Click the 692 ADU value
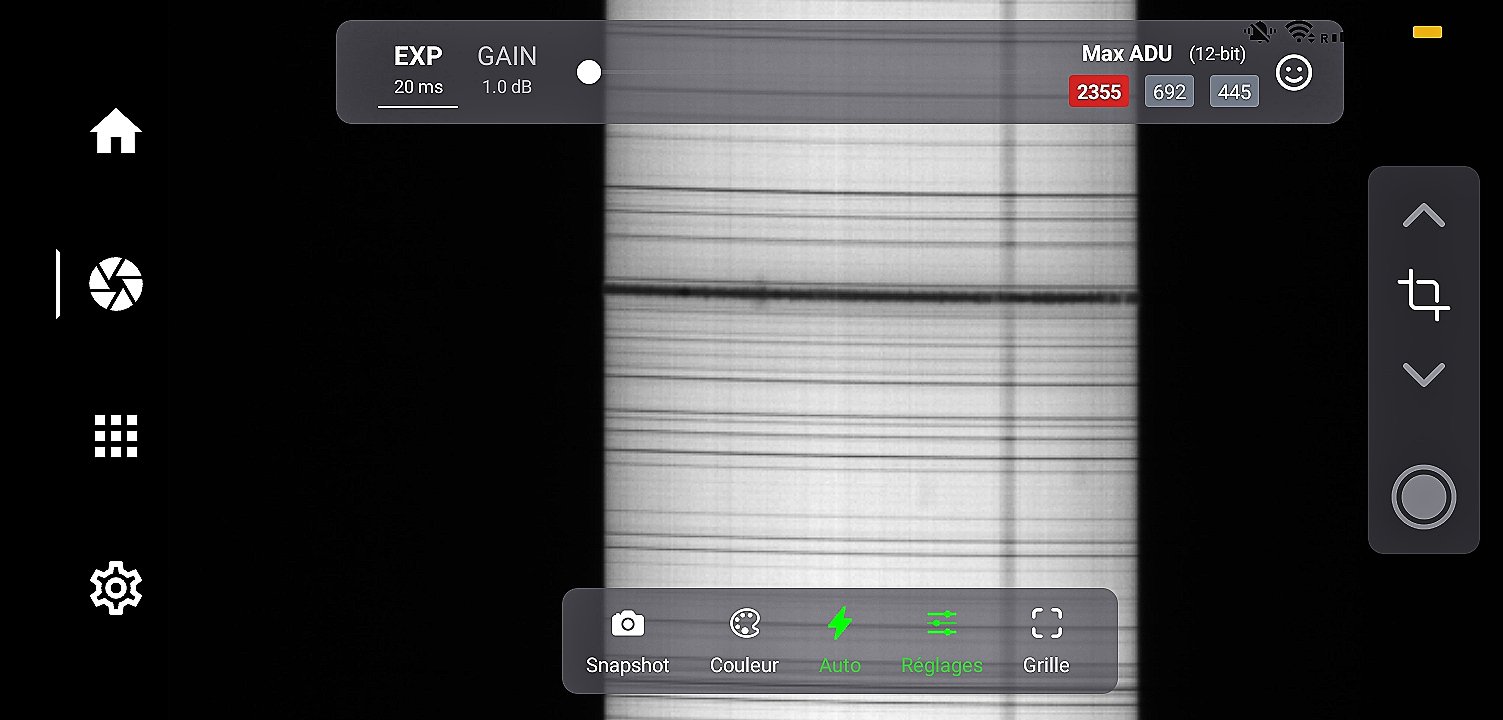Image resolution: width=1503 pixels, height=720 pixels. click(x=1169, y=92)
